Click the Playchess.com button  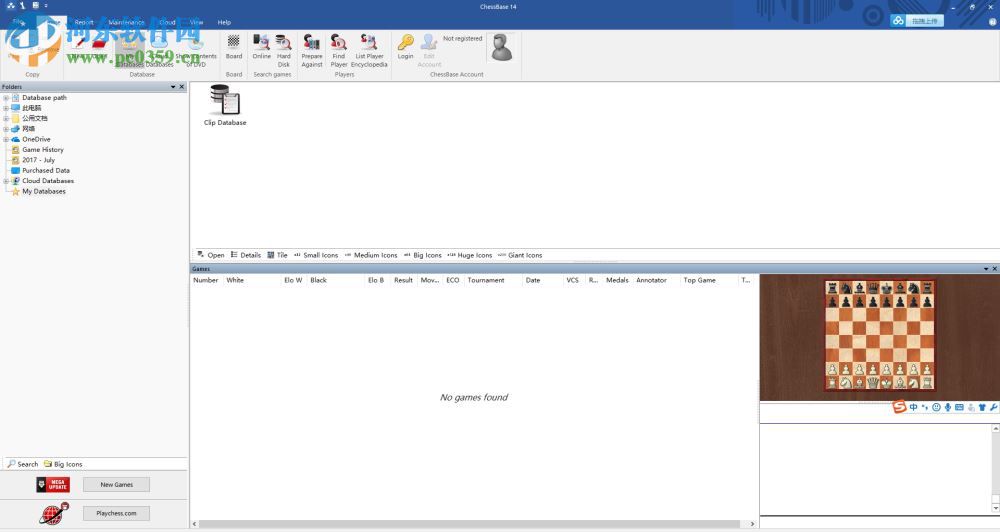tap(117, 513)
